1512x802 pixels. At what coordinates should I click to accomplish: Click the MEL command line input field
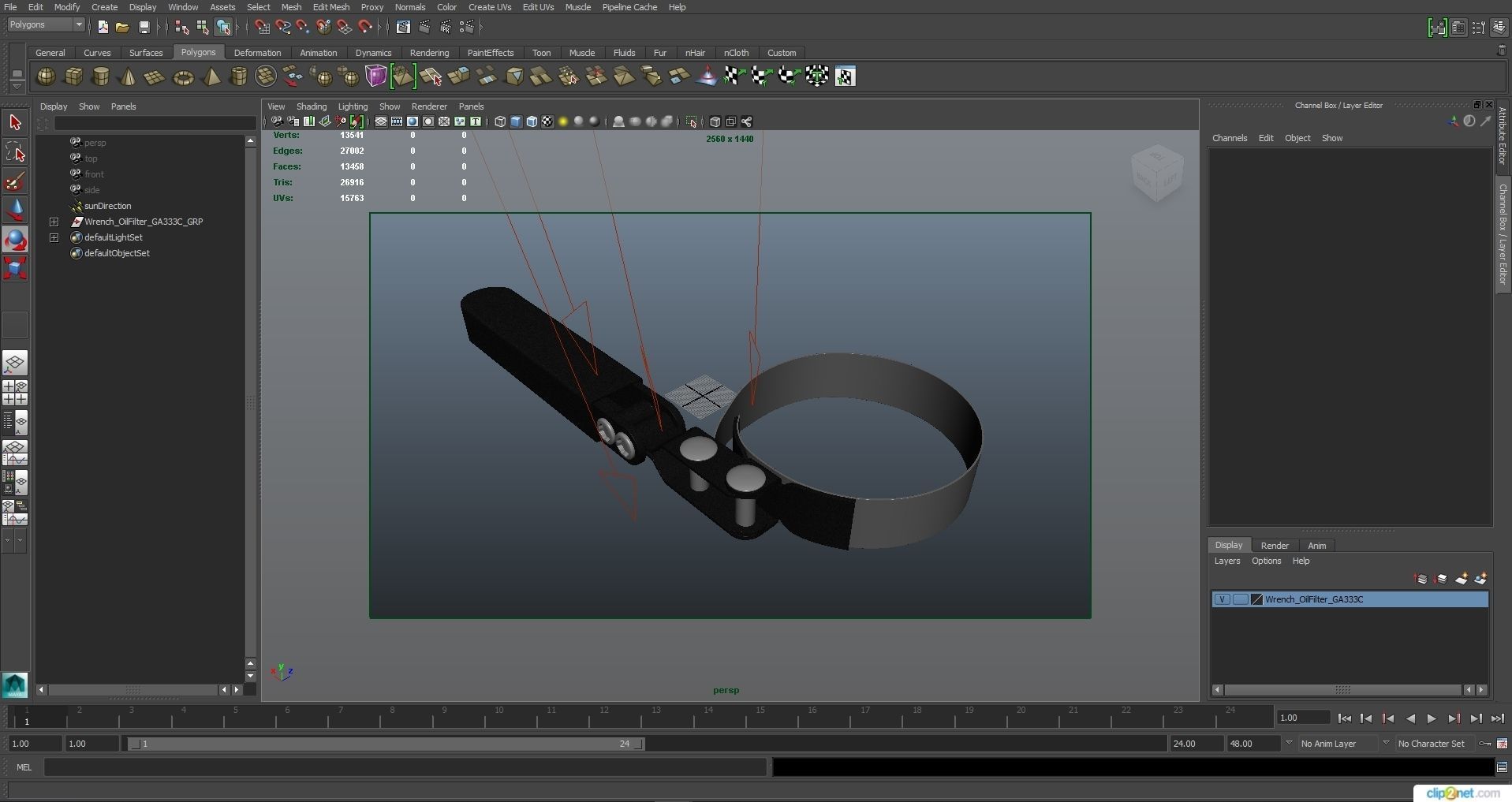tap(405, 767)
